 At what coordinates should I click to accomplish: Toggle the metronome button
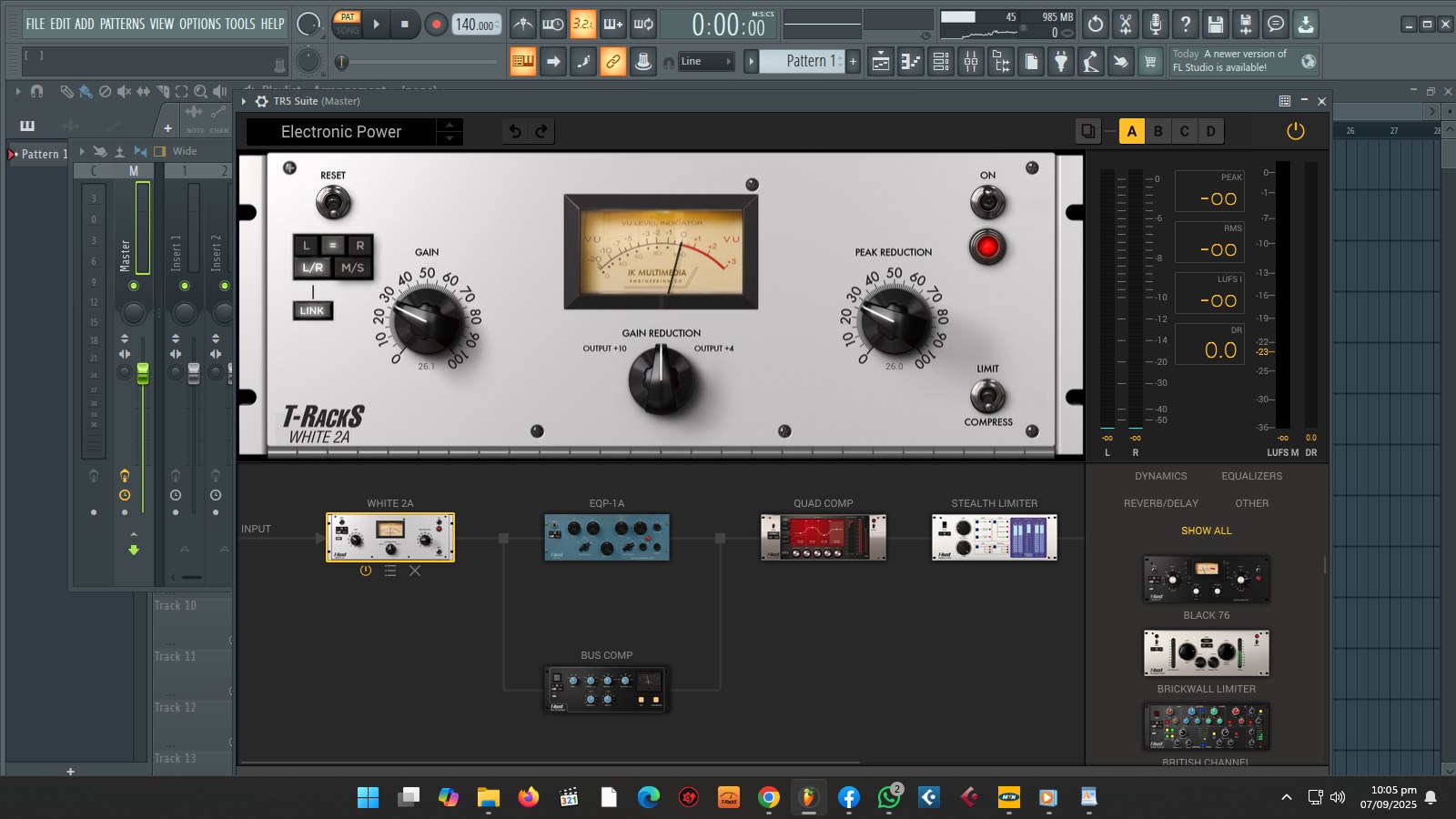click(522, 24)
